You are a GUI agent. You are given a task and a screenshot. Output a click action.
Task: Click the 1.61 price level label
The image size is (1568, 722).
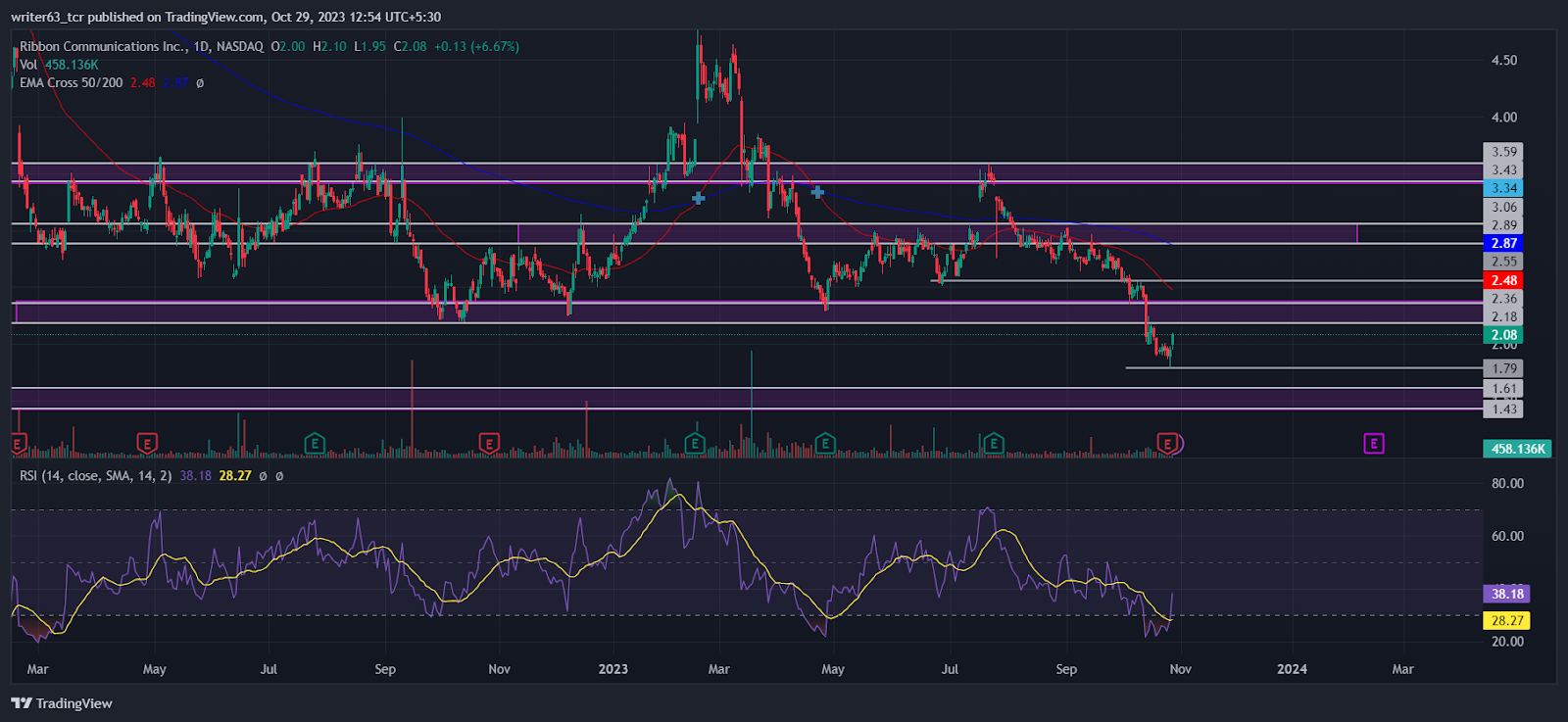(1504, 389)
